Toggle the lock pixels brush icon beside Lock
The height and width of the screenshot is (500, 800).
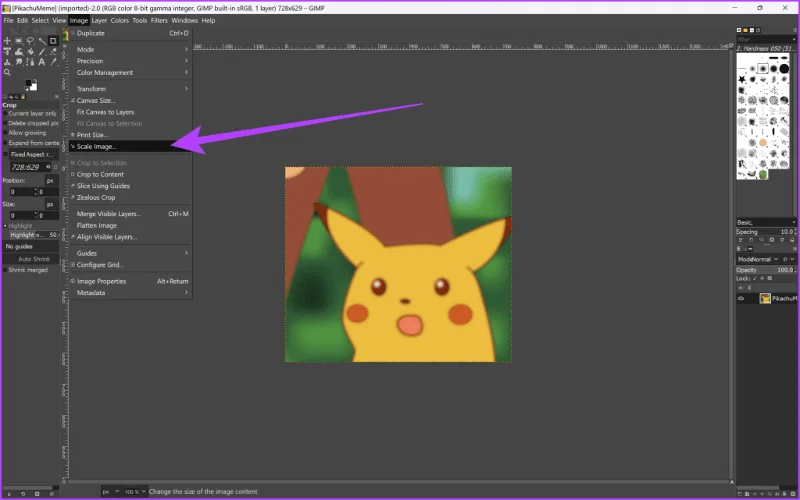click(x=755, y=278)
